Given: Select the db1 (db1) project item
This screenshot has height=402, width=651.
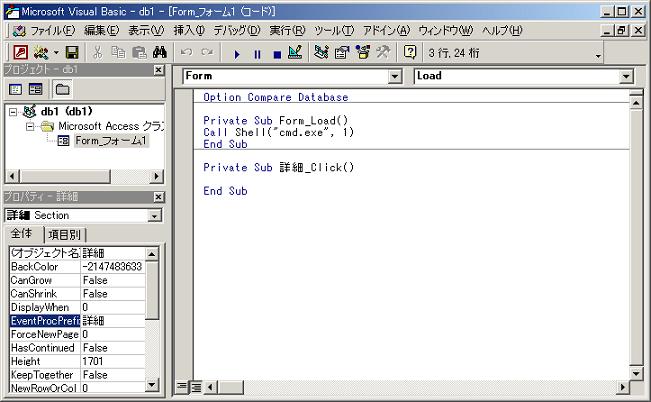Looking at the screenshot, I should coord(66,111).
